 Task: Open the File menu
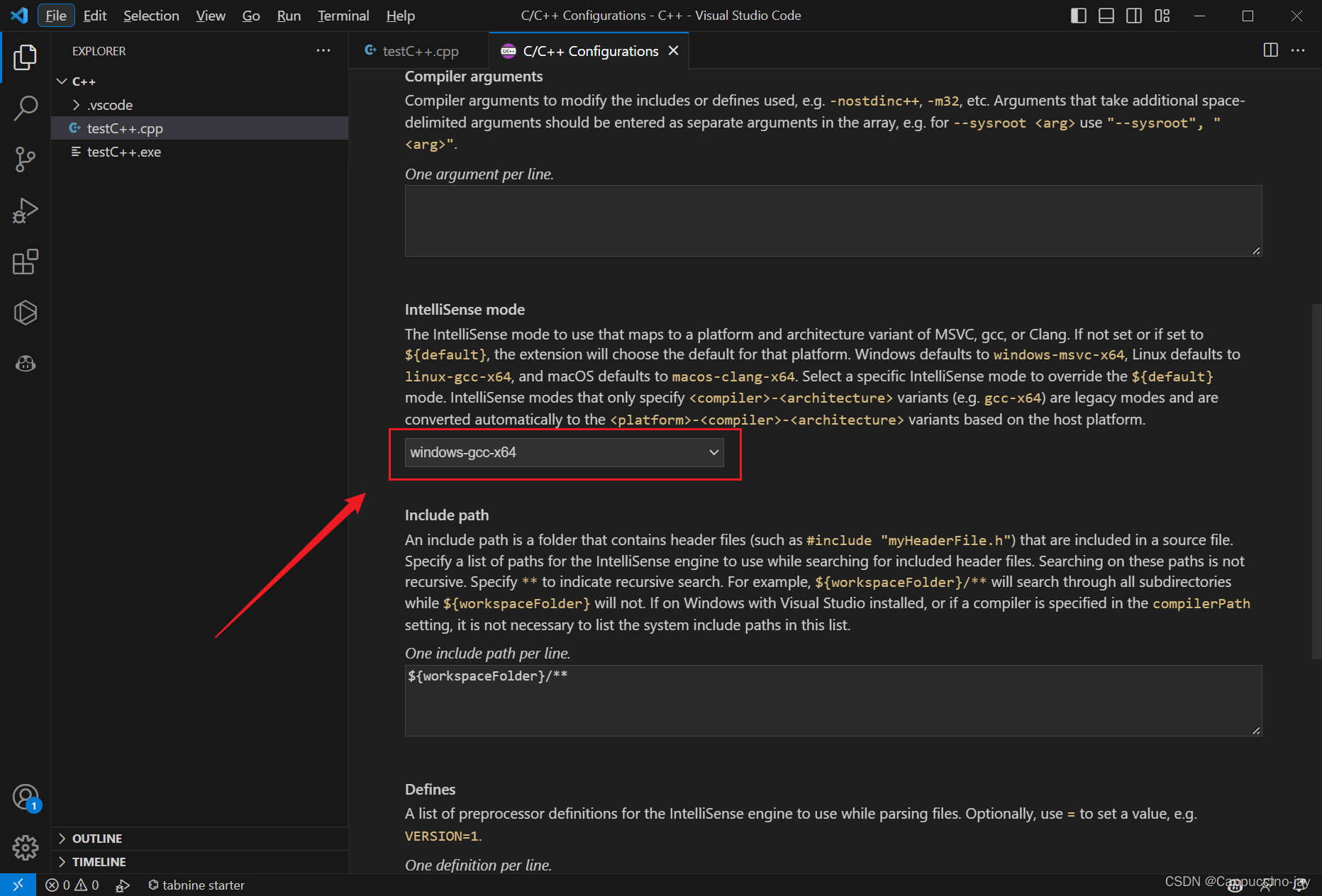click(x=56, y=16)
